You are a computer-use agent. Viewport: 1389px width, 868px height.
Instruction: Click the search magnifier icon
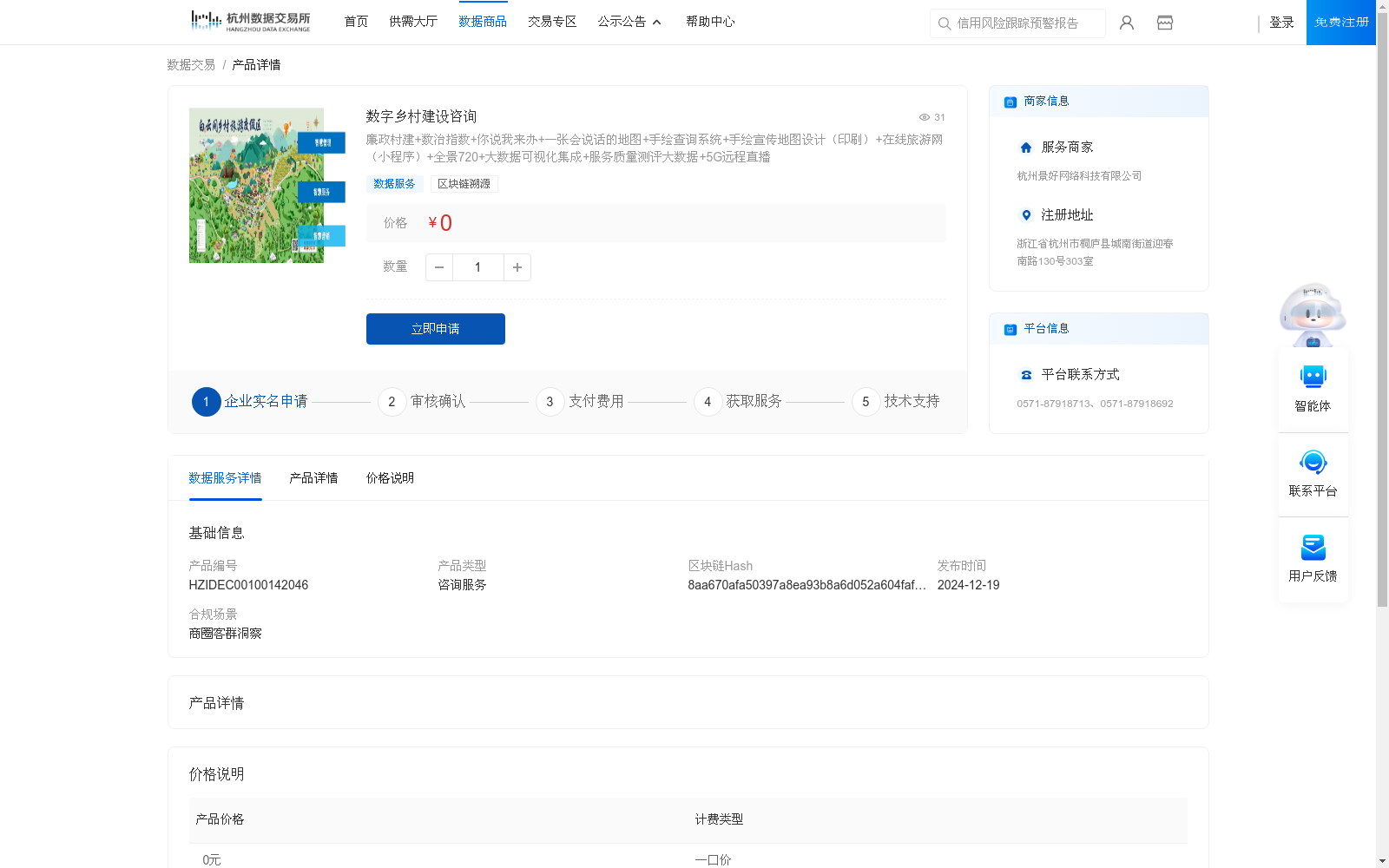pyautogui.click(x=945, y=23)
